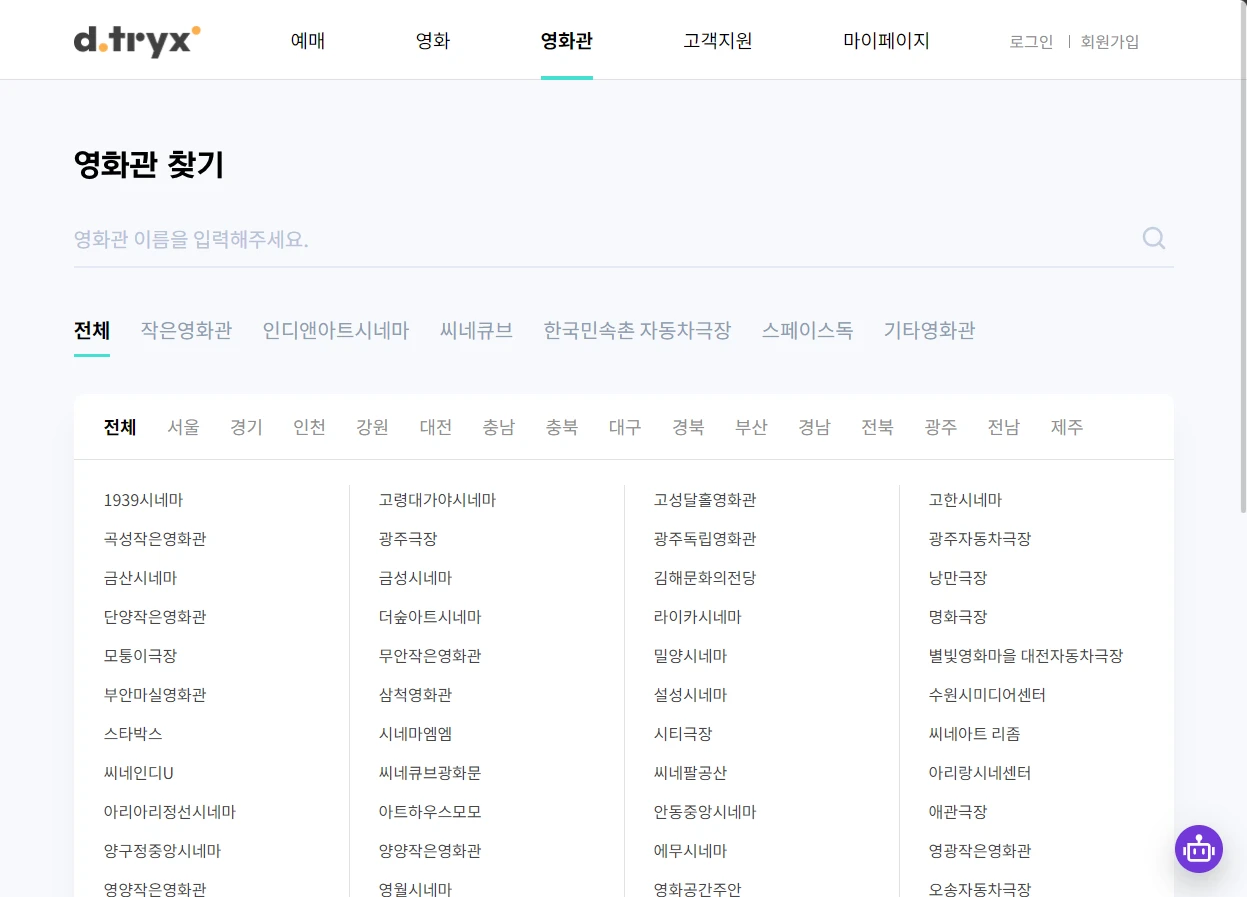
Task: Select the 전체 theater category tab
Action: pos(92,330)
